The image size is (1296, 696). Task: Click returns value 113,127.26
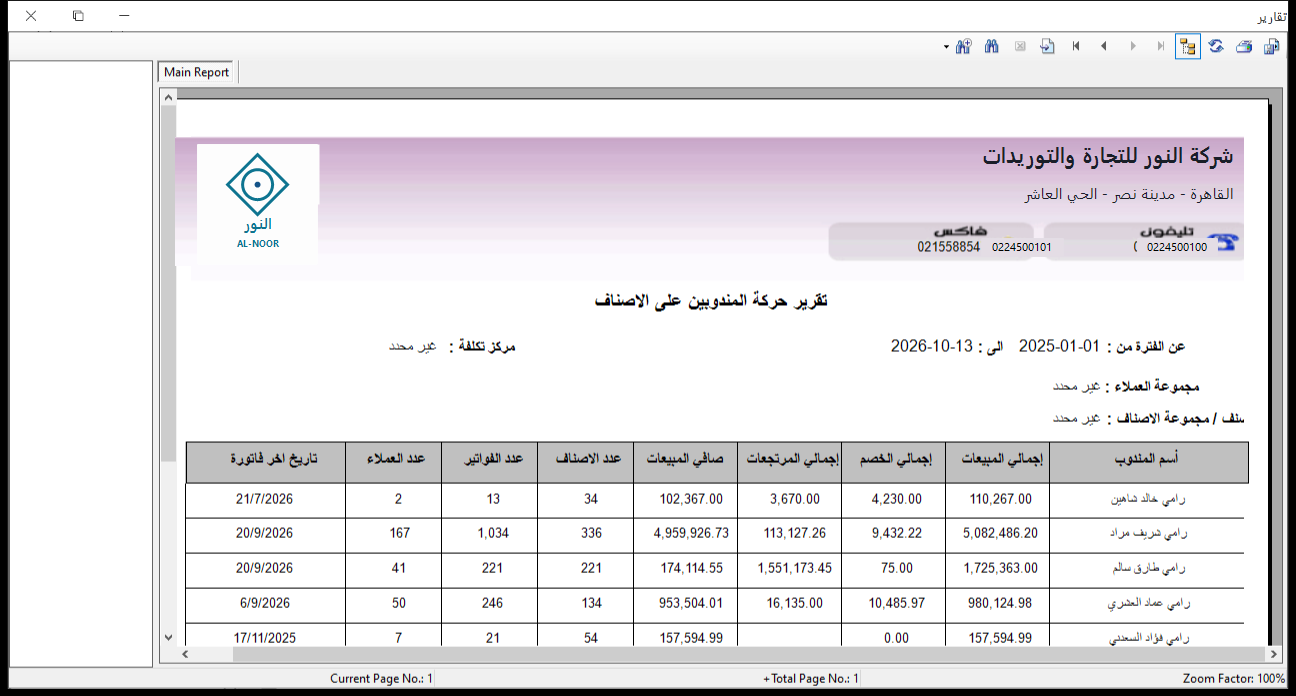click(797, 533)
